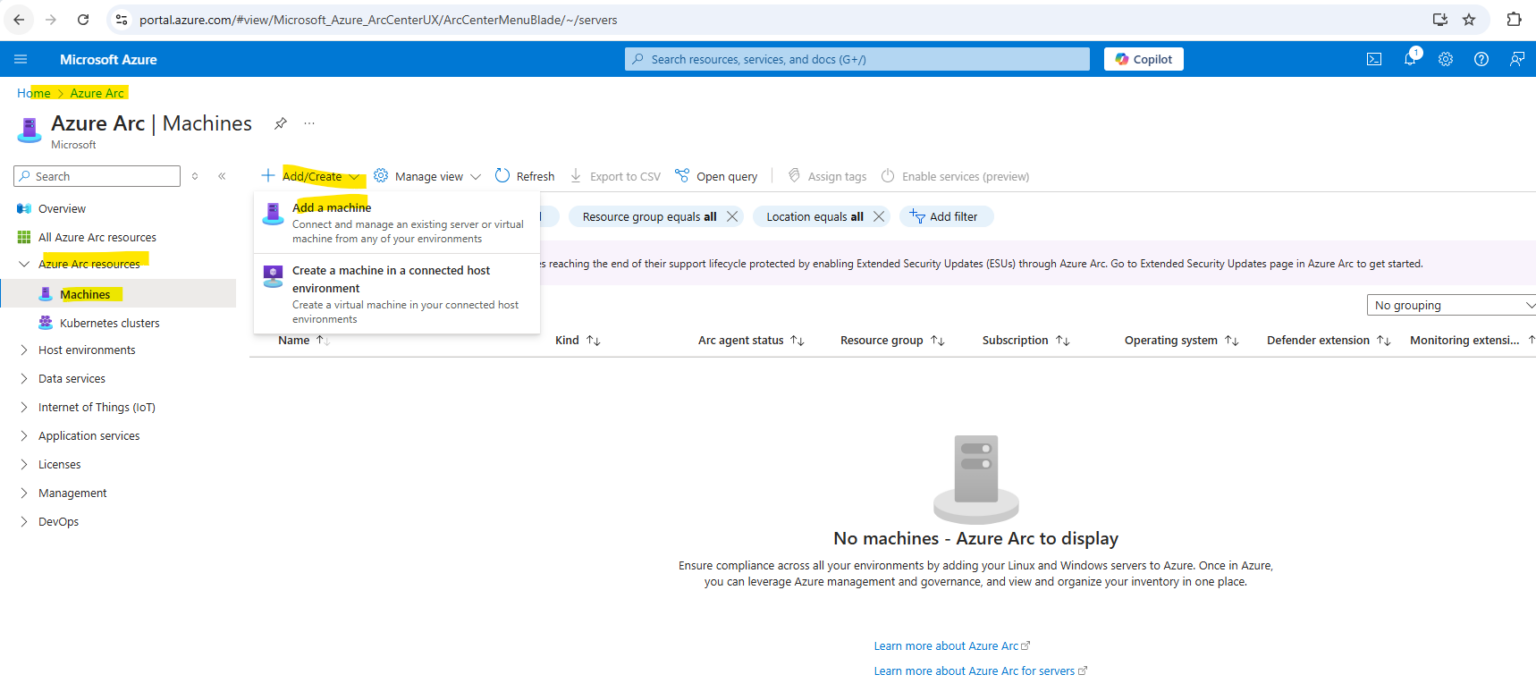Remove the Location equals all filter

coord(878,216)
